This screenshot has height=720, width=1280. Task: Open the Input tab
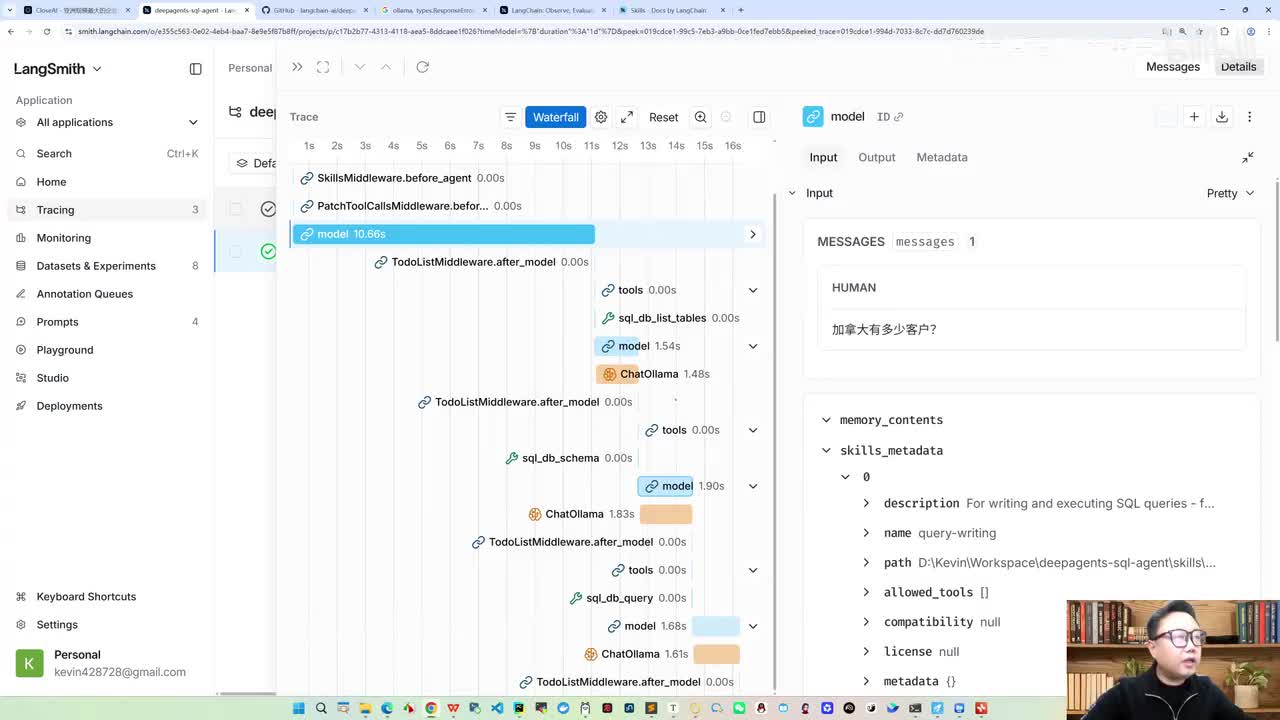click(823, 157)
